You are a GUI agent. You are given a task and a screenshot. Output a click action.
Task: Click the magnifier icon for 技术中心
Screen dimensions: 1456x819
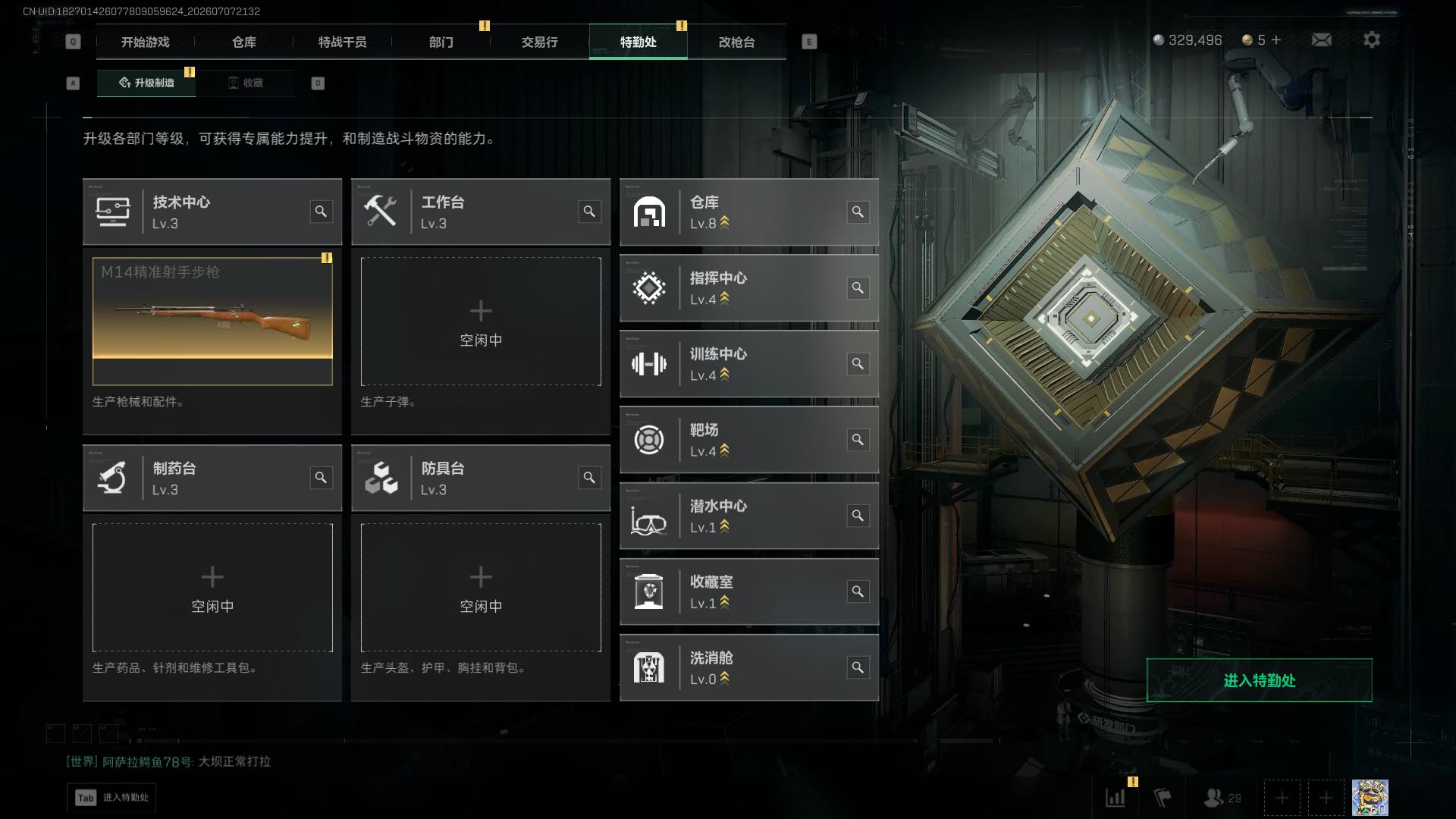[x=321, y=212]
